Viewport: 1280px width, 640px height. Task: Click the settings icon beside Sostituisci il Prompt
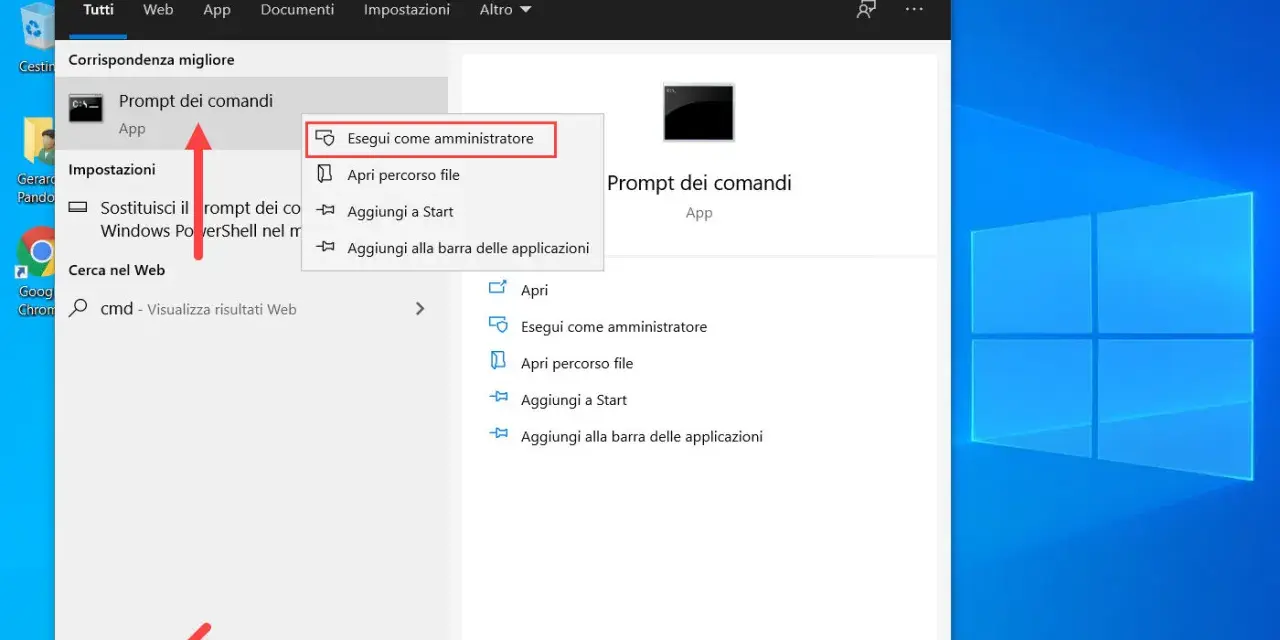(x=78, y=207)
